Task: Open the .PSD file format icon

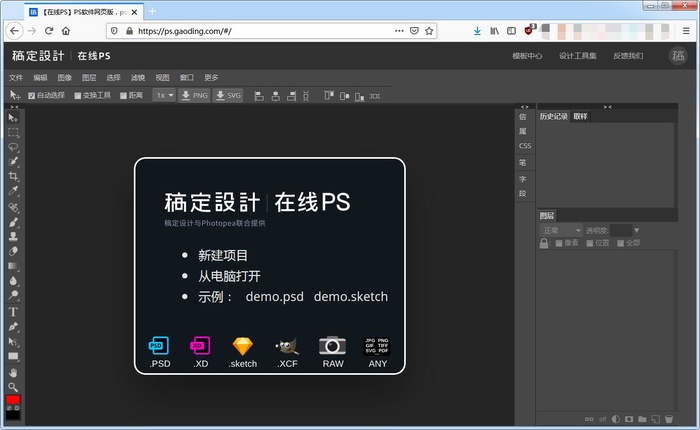Action: point(160,346)
